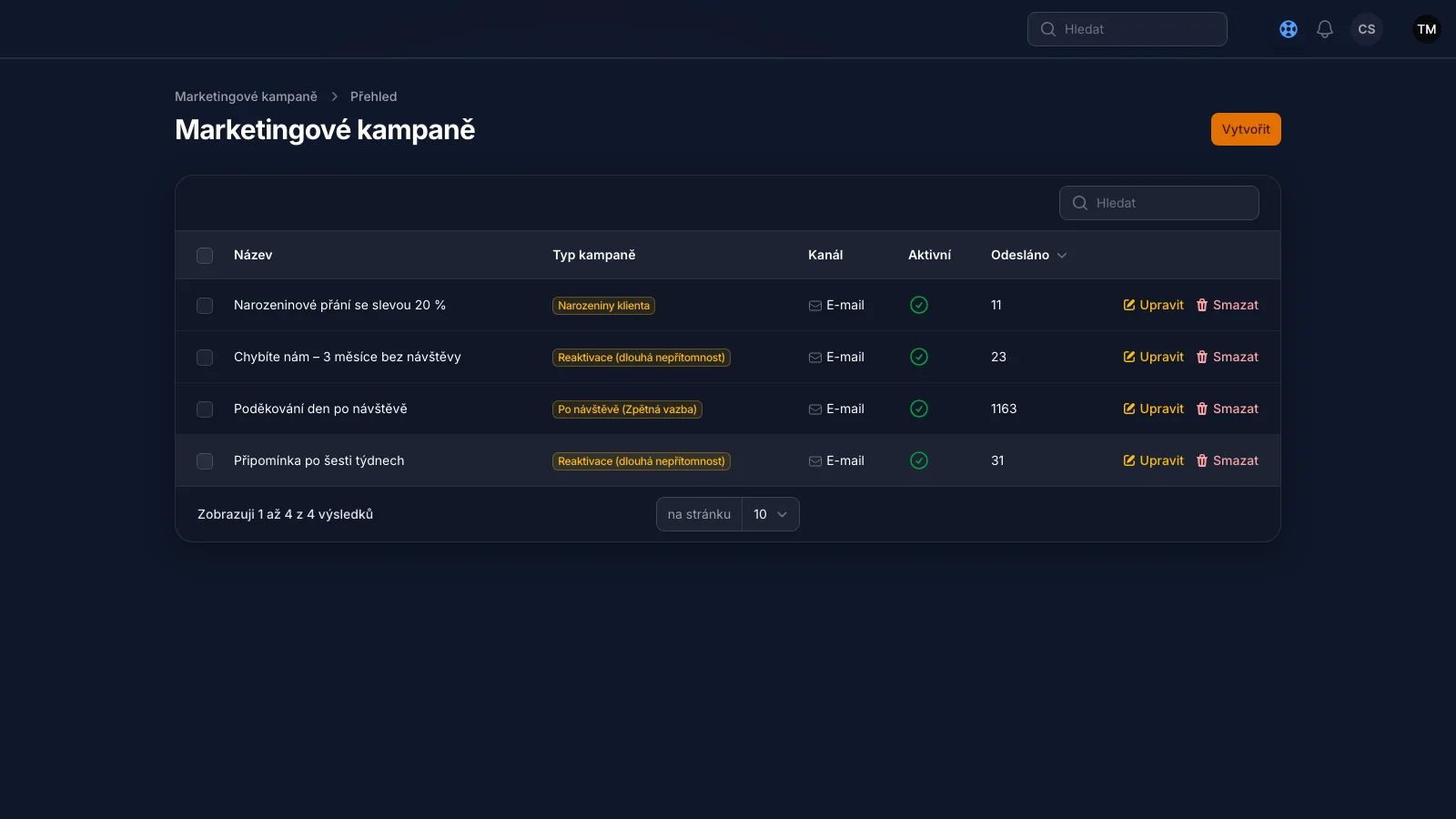
Task: Click the envelope icon in Poděkování den po návštěvě row
Action: coord(815,409)
